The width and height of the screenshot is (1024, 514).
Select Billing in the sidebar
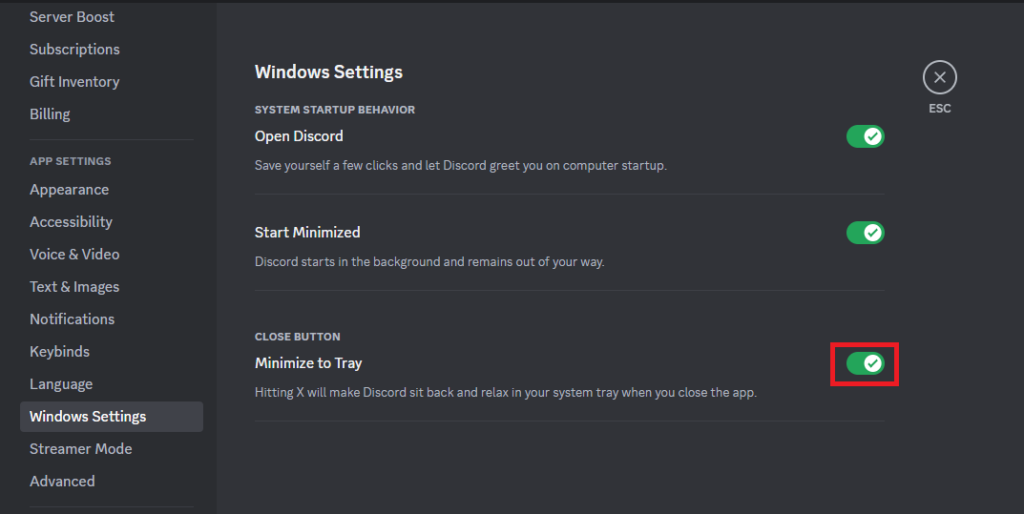50,114
